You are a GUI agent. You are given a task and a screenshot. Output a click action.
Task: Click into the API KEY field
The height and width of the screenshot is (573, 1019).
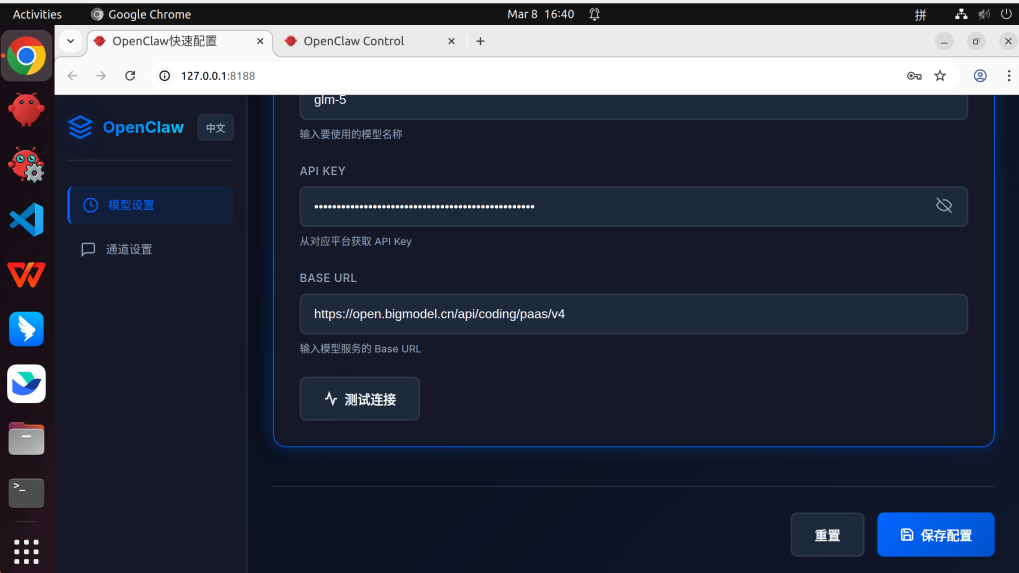coord(615,206)
